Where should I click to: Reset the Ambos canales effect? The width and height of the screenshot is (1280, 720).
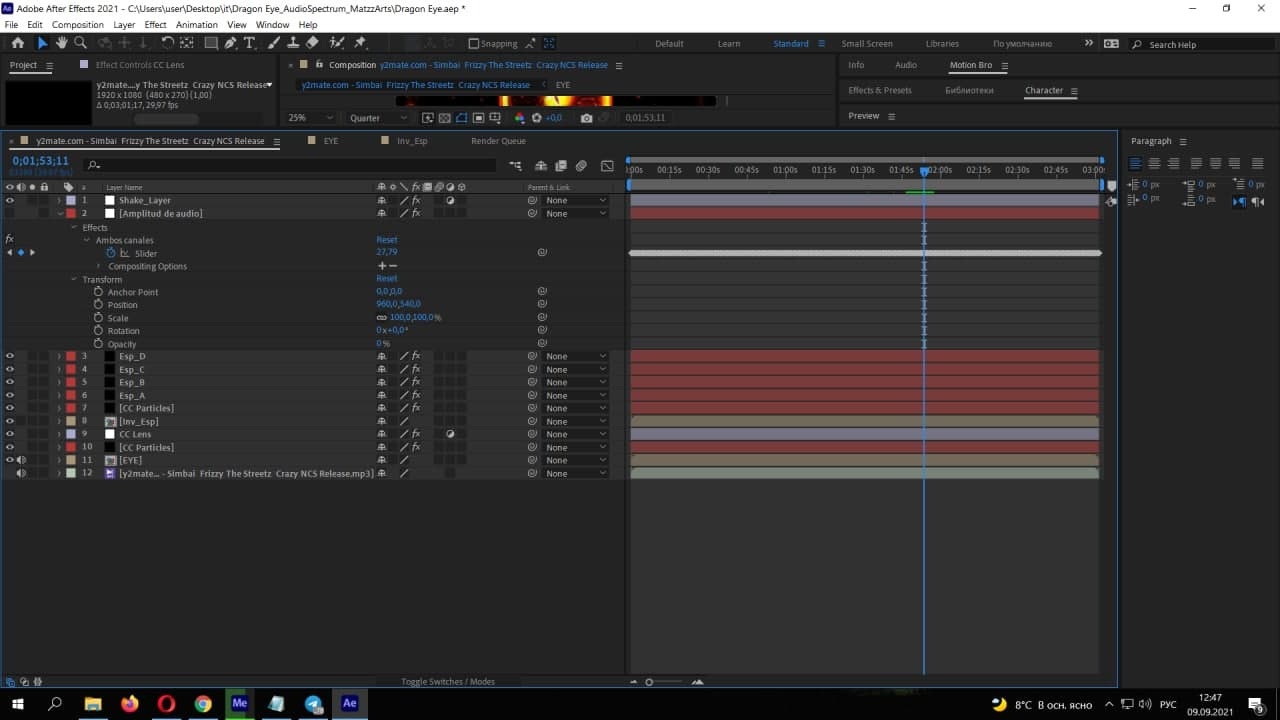(386, 240)
